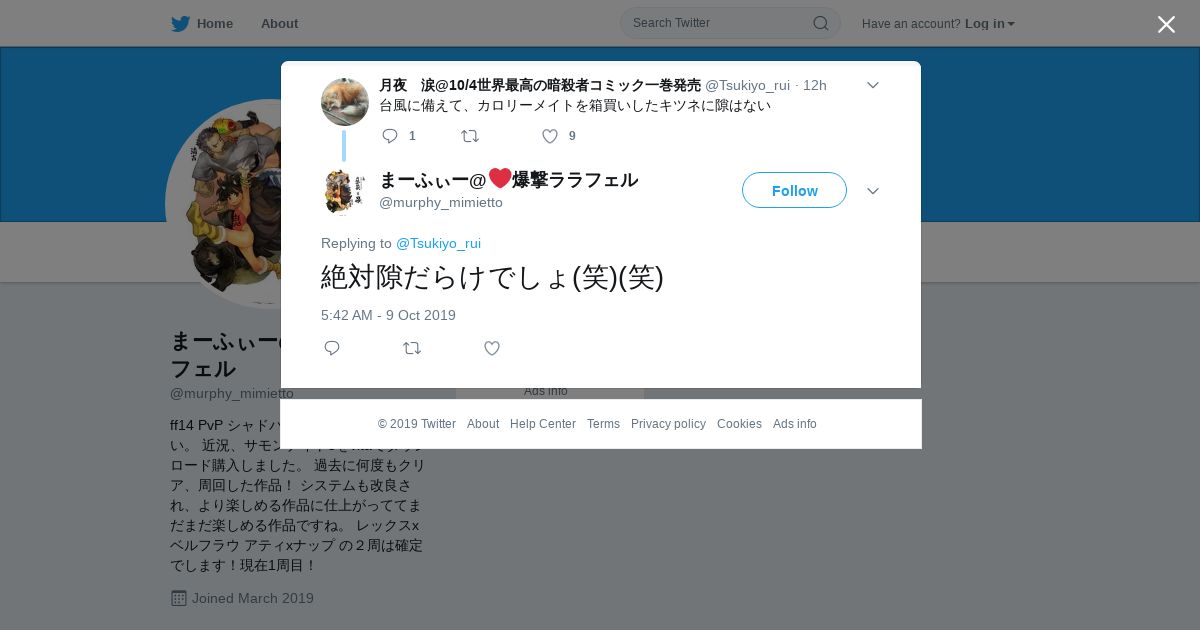Viewport: 1200px width, 630px height.
Task: Open the @Tsukiyo_rui reply mention link
Action: pos(438,243)
